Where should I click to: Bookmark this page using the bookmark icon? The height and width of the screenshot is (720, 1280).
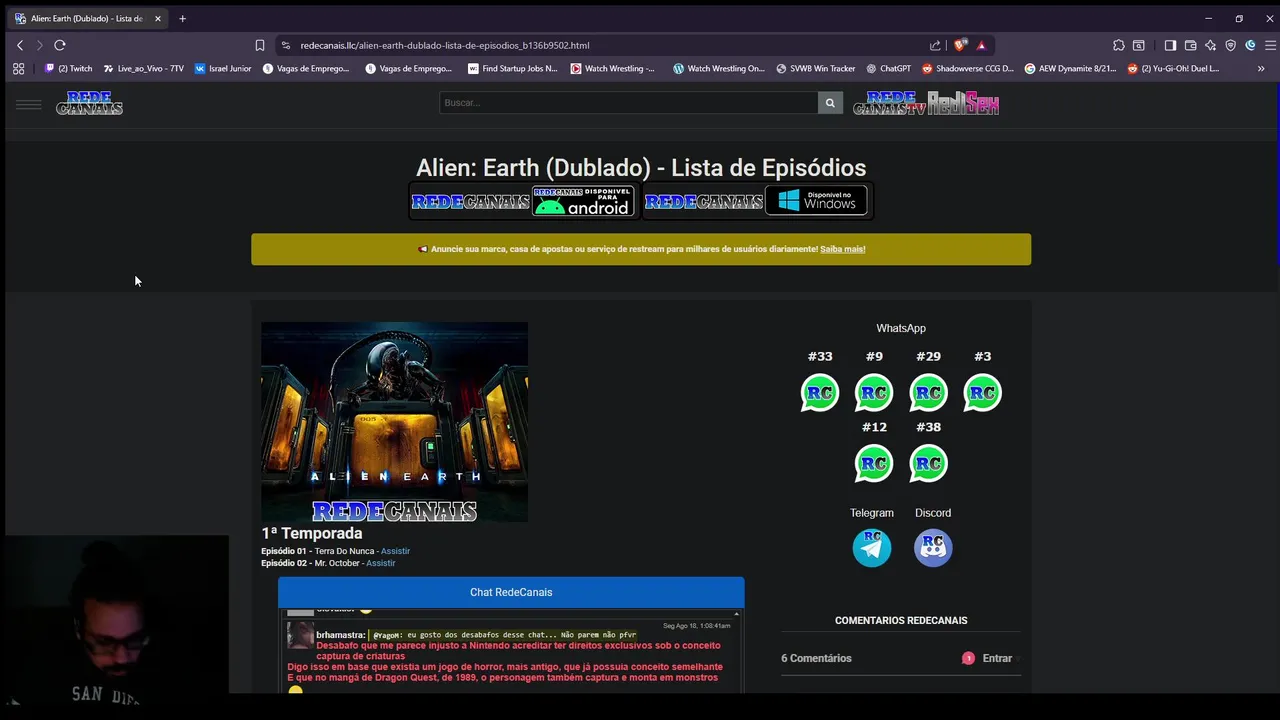pyautogui.click(x=260, y=45)
